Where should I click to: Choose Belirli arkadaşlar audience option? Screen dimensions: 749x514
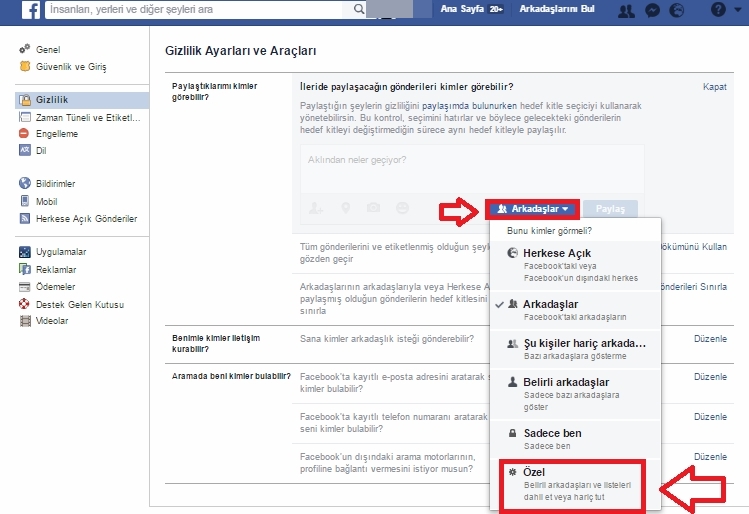[x=576, y=394]
